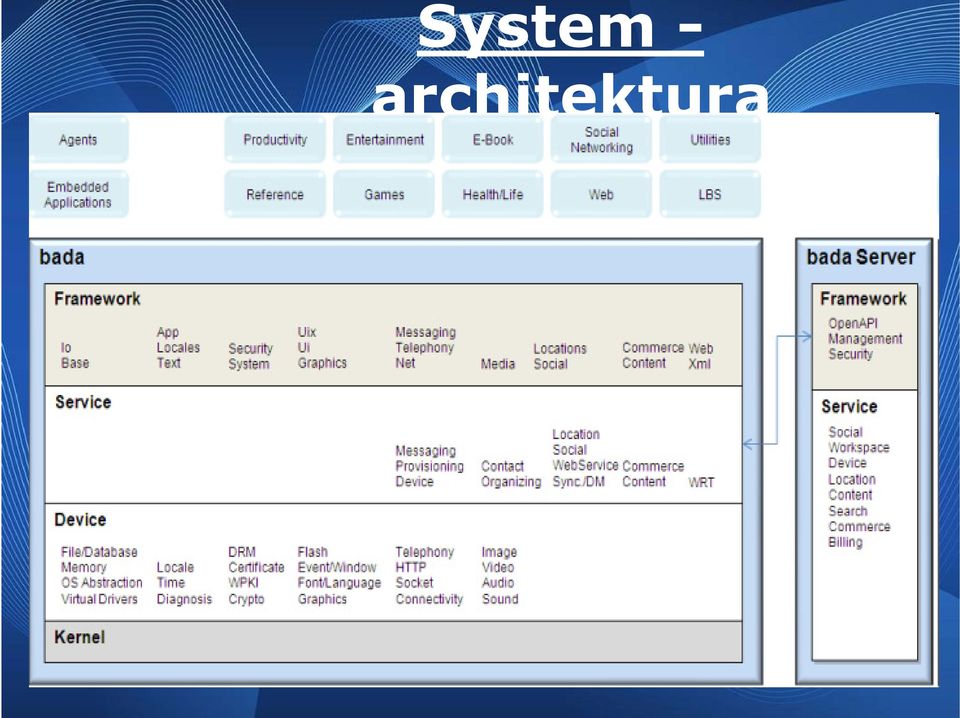The image size is (960, 718).
Task: Click the 'Base' entry in Framework
Action: (x=75, y=363)
